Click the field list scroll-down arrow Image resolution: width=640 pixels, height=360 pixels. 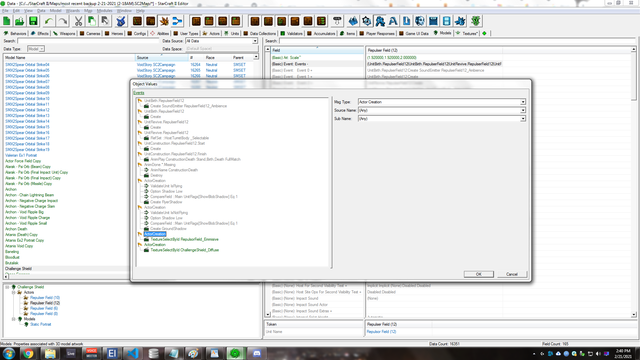point(268,315)
